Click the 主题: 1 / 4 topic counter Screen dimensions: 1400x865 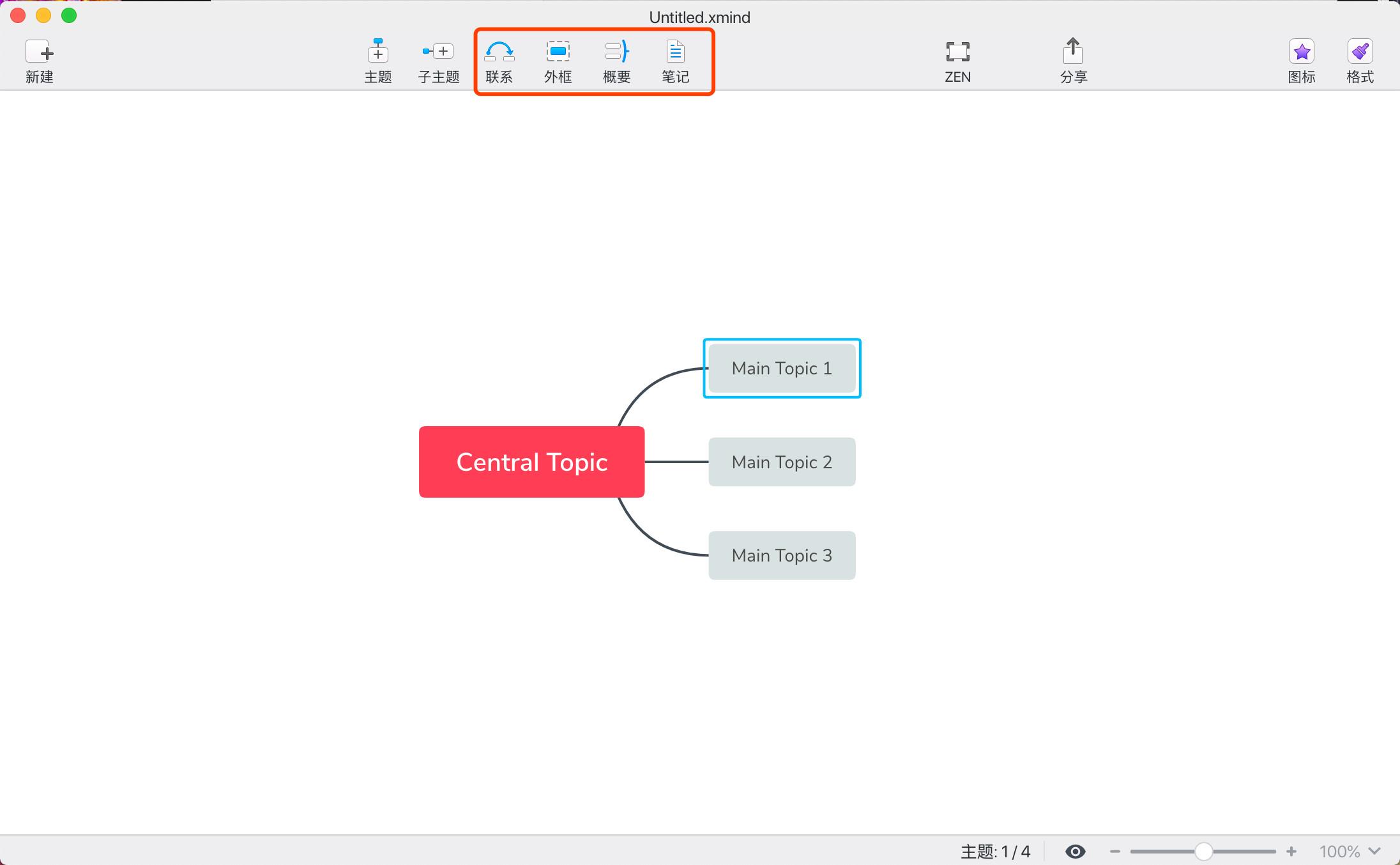click(995, 851)
